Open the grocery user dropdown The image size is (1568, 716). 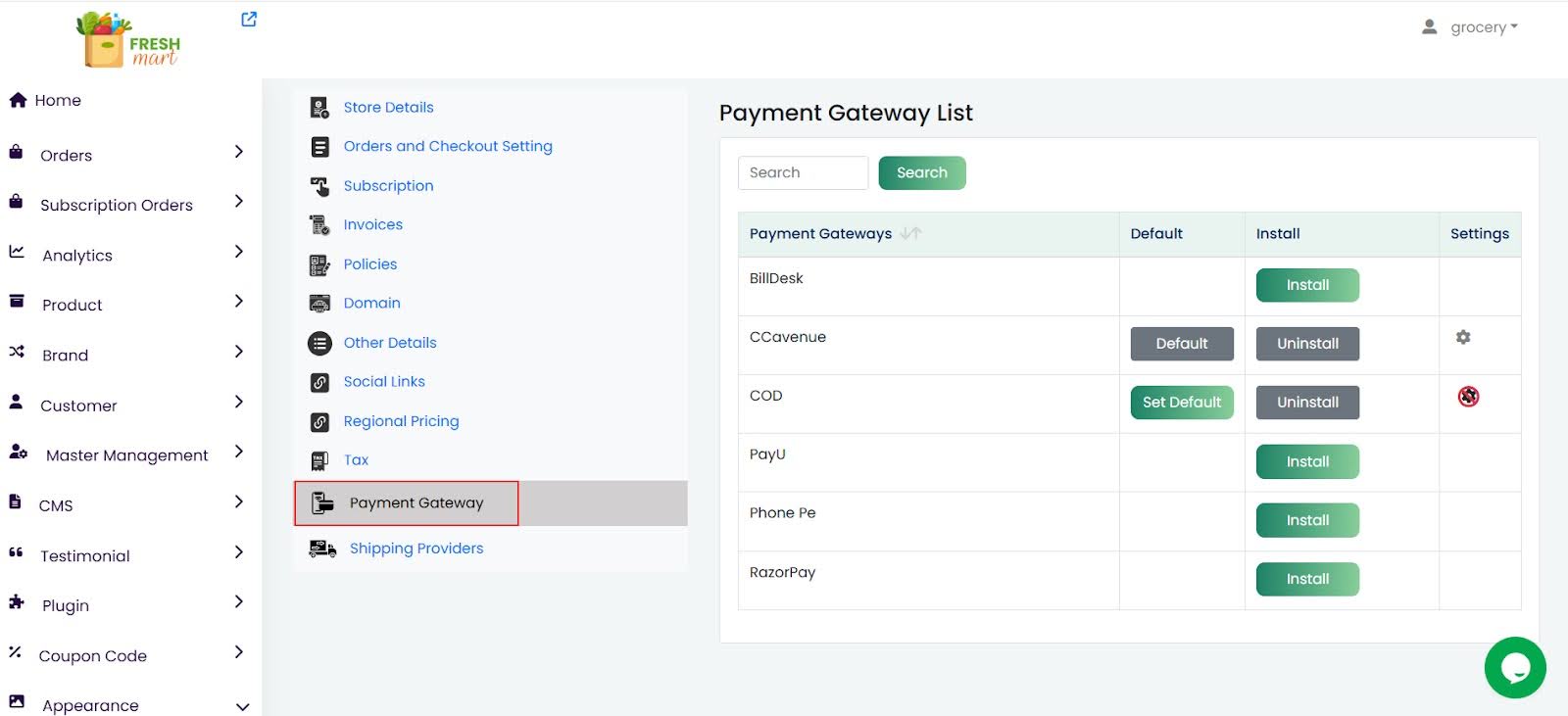[x=1470, y=27]
